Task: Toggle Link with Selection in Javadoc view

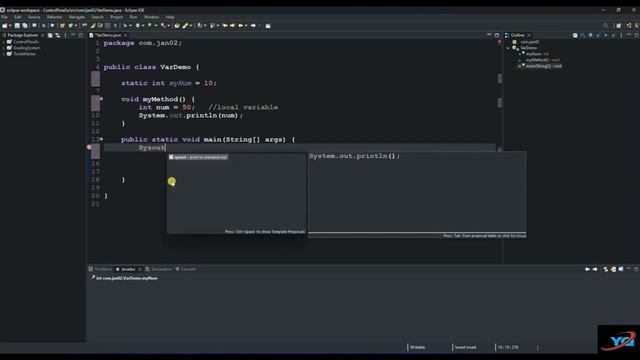Action: 606,269
